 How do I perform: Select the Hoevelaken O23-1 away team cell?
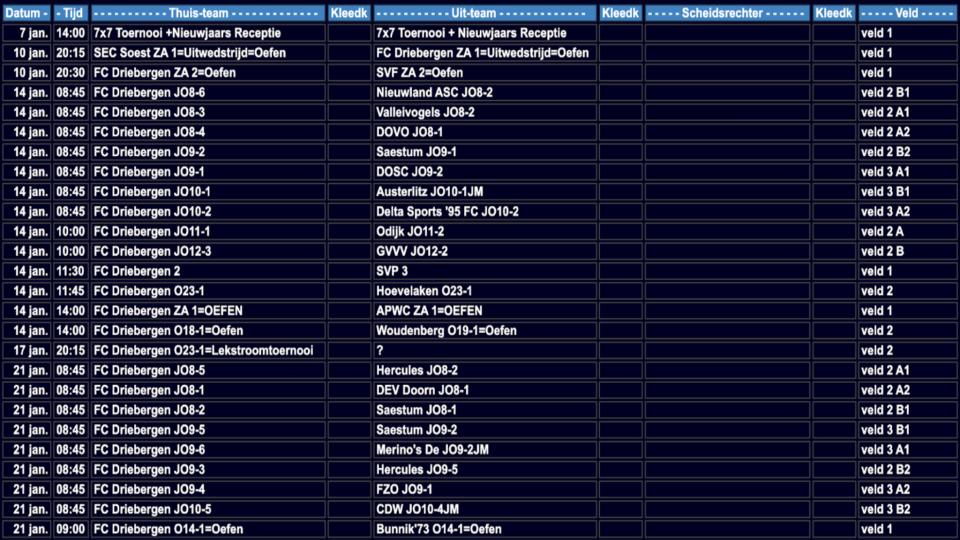click(484, 291)
